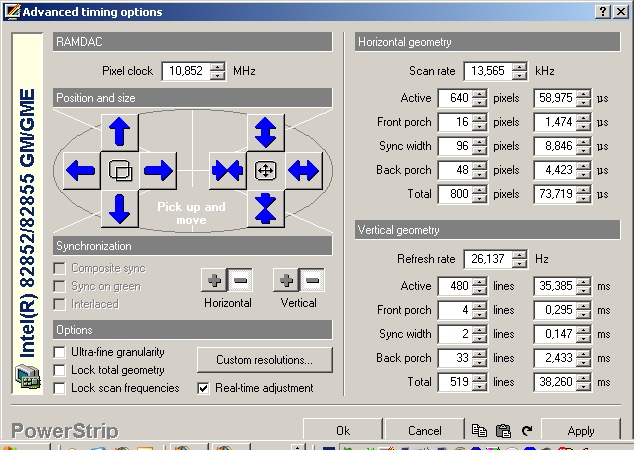The image size is (634, 450).
Task: Click the vertical Active field showing 480
Action: click(x=455, y=286)
